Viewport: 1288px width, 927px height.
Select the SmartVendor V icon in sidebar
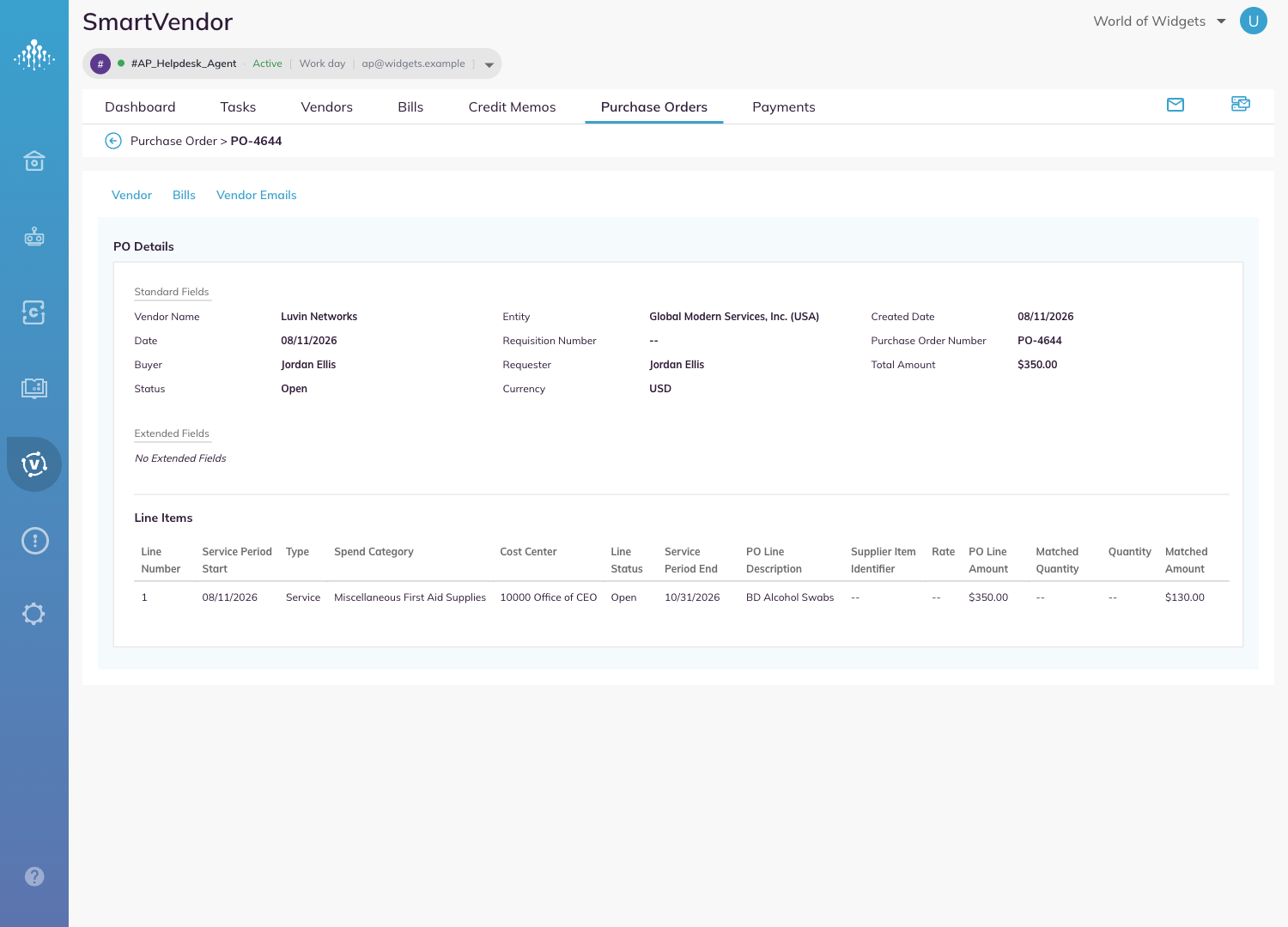click(x=34, y=464)
